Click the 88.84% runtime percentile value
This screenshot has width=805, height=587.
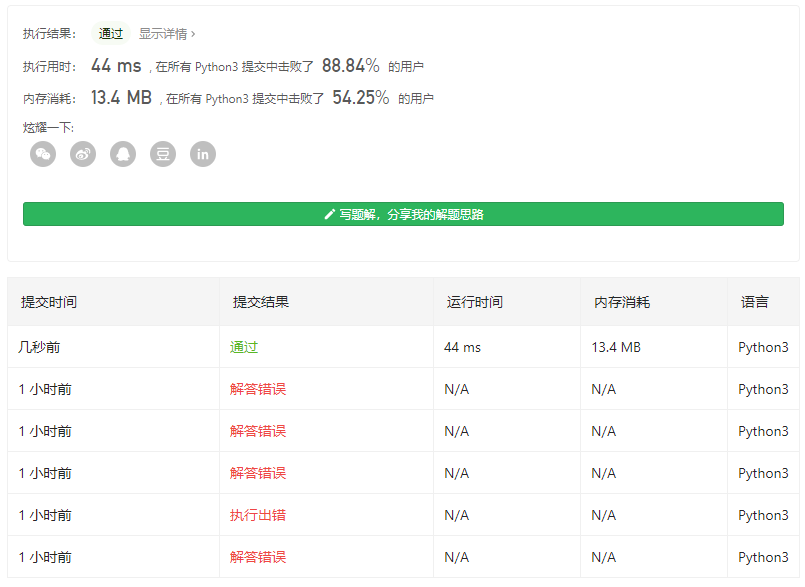point(351,66)
